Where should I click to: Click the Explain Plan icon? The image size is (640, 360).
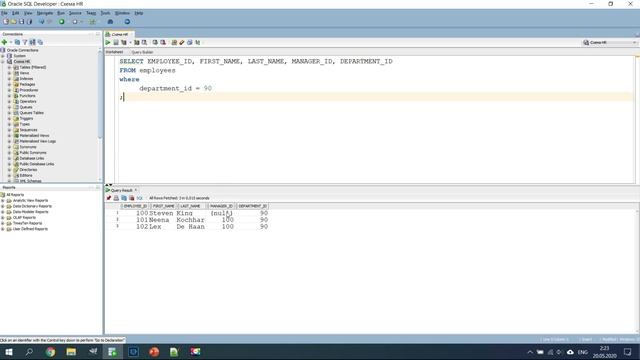click(124, 42)
